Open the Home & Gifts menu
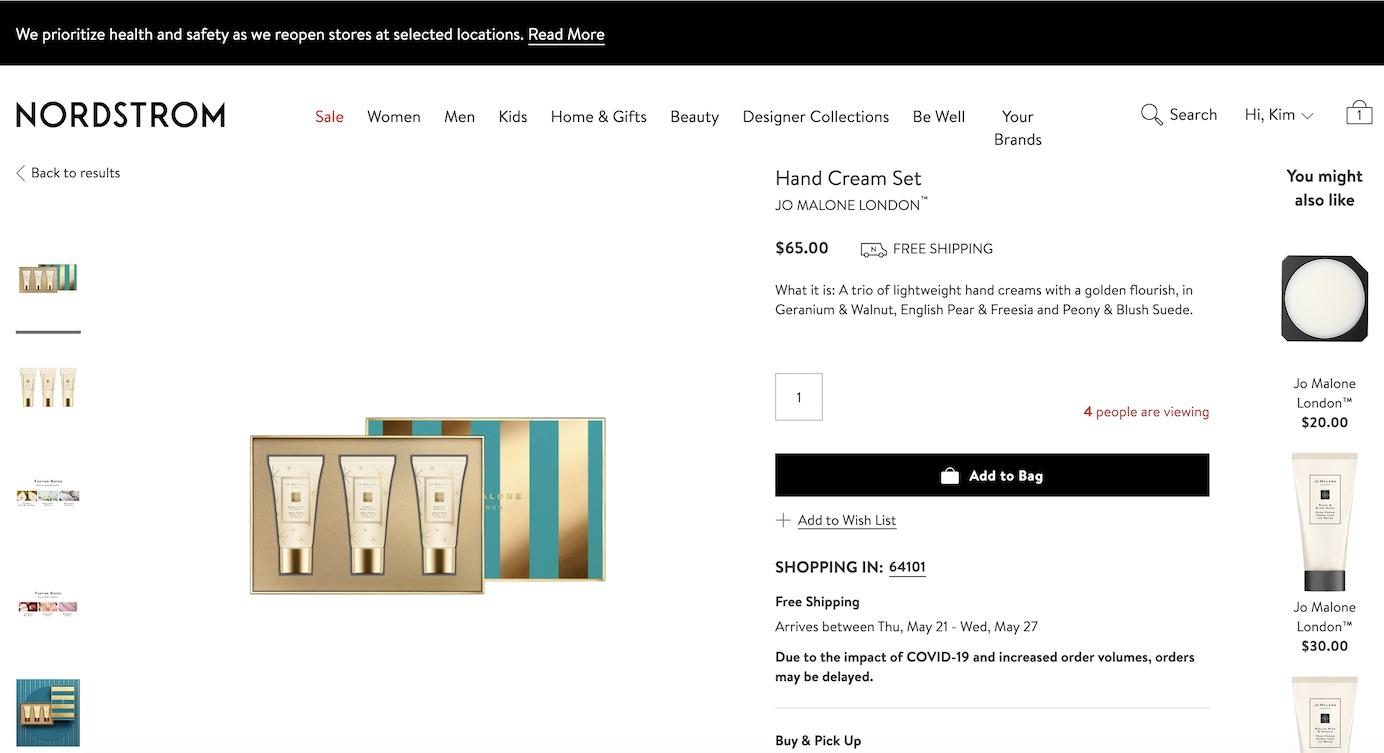 point(598,117)
